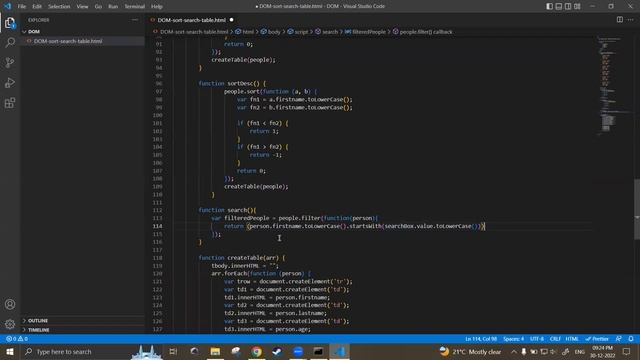
Task: Click the Prettier status bar item
Action: click(597, 339)
